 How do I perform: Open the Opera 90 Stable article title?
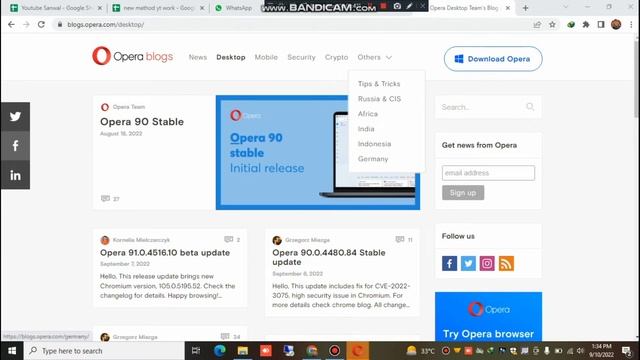tap(142, 122)
